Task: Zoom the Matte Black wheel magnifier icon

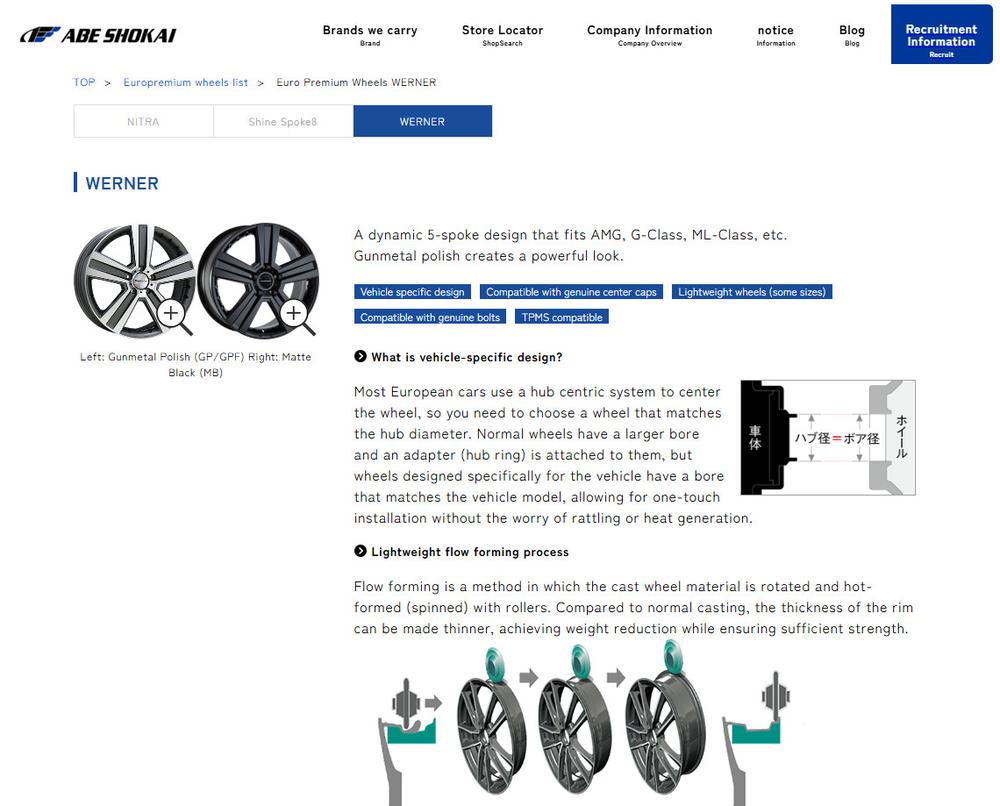Action: pos(297,315)
